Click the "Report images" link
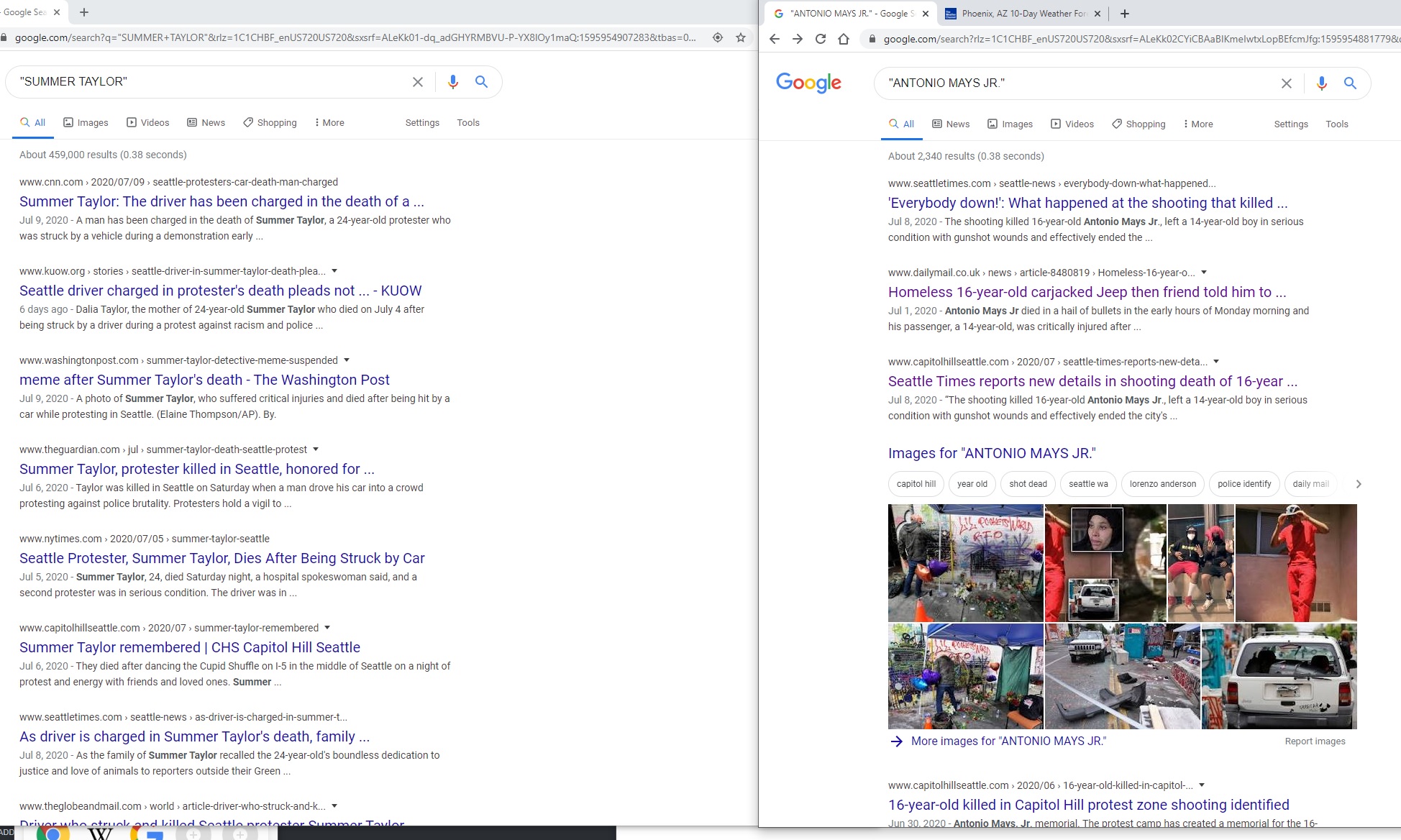This screenshot has height=840, width=1401. 1315,741
